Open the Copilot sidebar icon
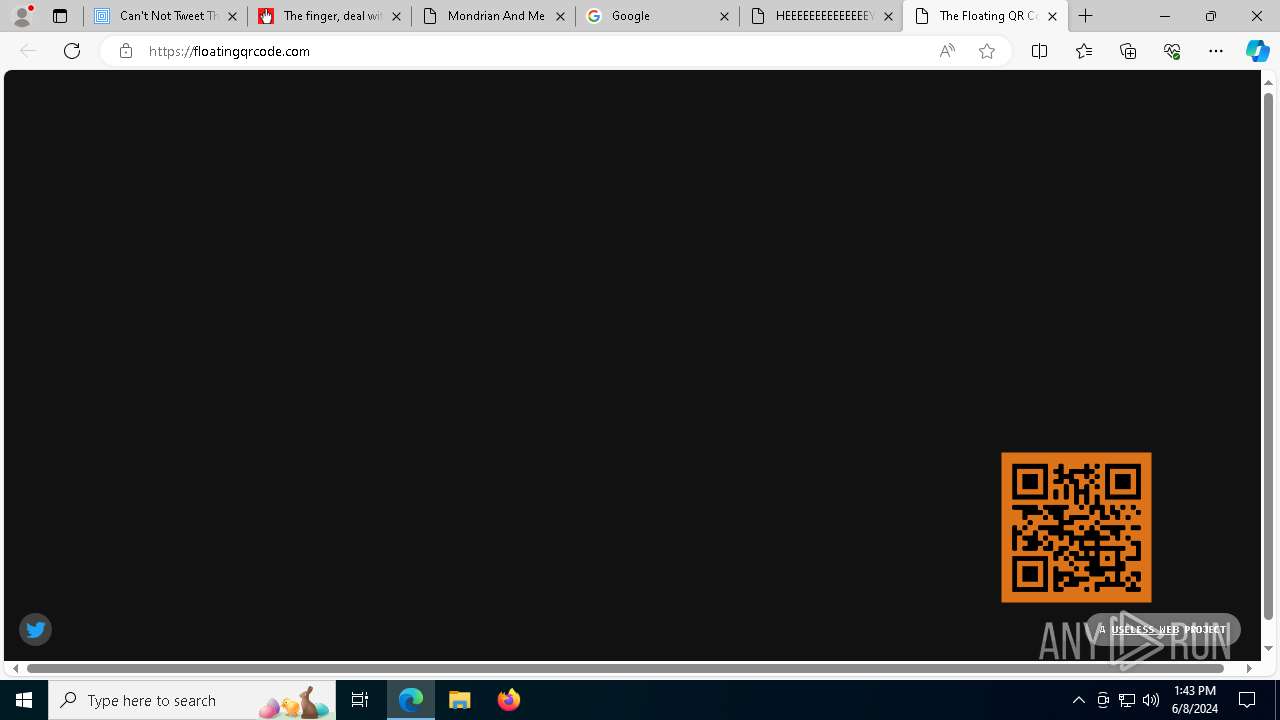Screen dimensions: 1280x720 (1257, 51)
